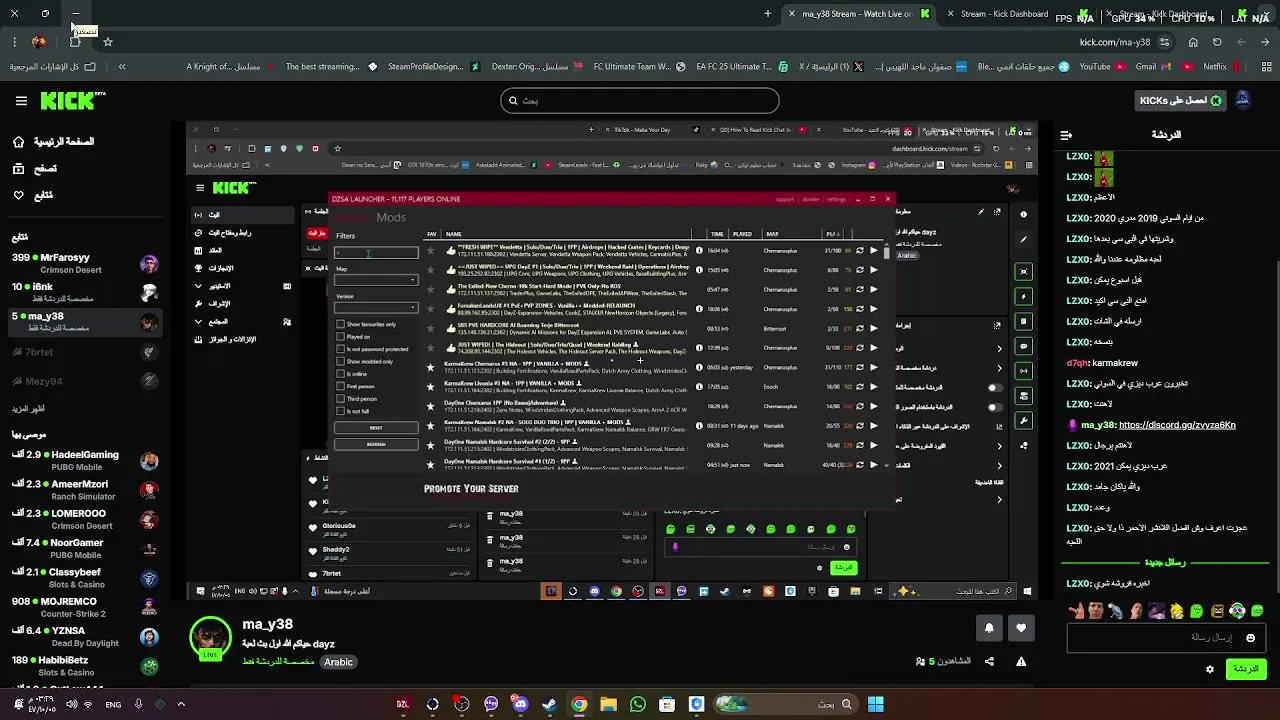Open AmeerMzori Ranch Simulator channel
This screenshot has width=1280, height=720.
[85, 490]
